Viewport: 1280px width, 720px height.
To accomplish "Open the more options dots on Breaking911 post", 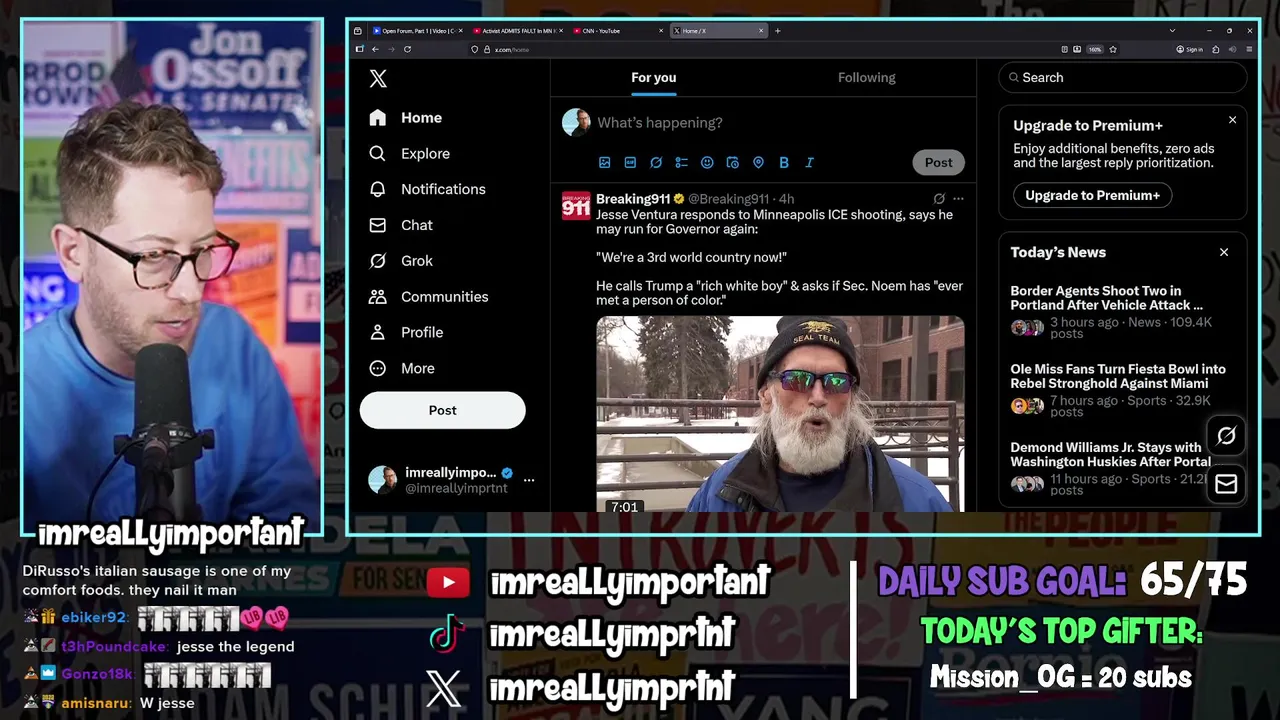I will tap(958, 199).
